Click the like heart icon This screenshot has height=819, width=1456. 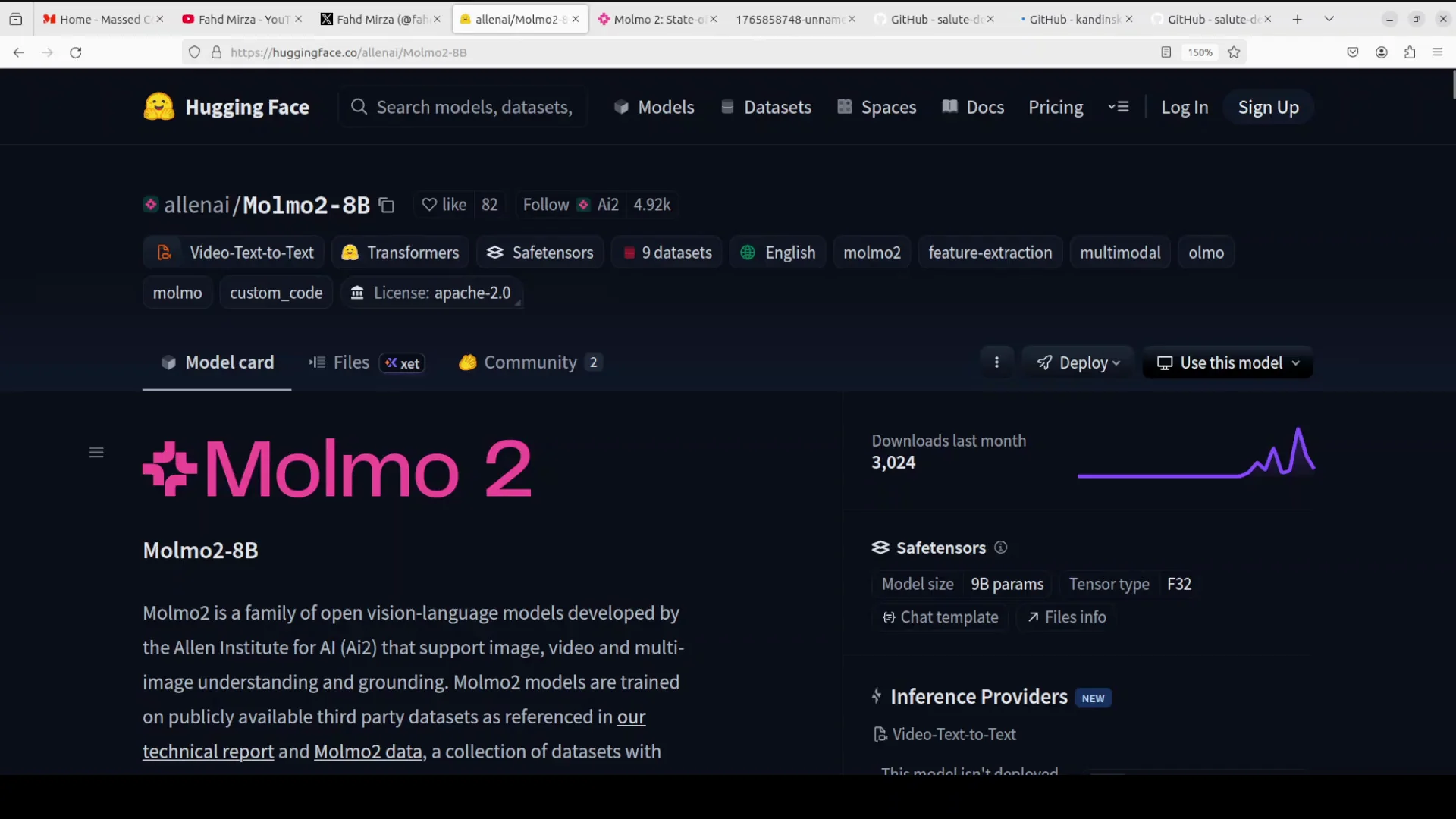[x=429, y=205]
